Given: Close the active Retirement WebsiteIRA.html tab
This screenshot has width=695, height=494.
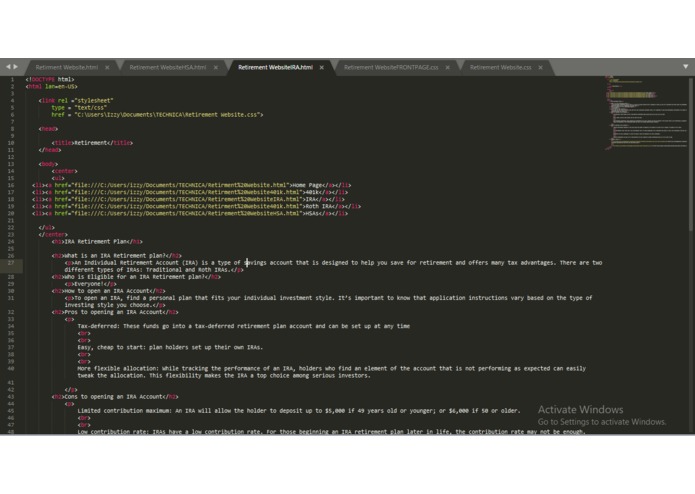Looking at the screenshot, I should pos(321,68).
